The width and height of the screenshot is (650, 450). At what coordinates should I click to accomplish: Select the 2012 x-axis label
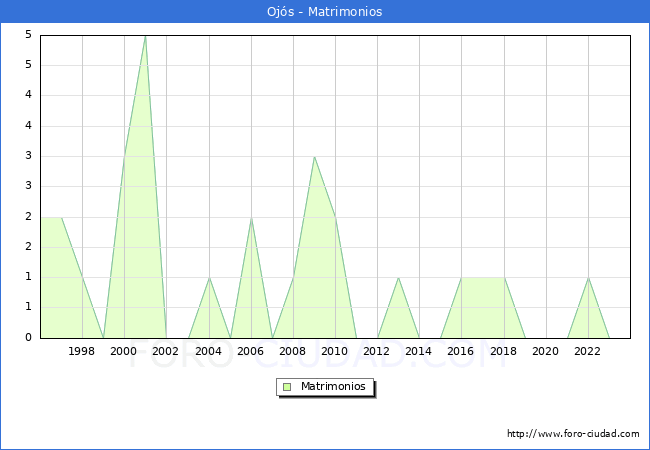coord(377,351)
